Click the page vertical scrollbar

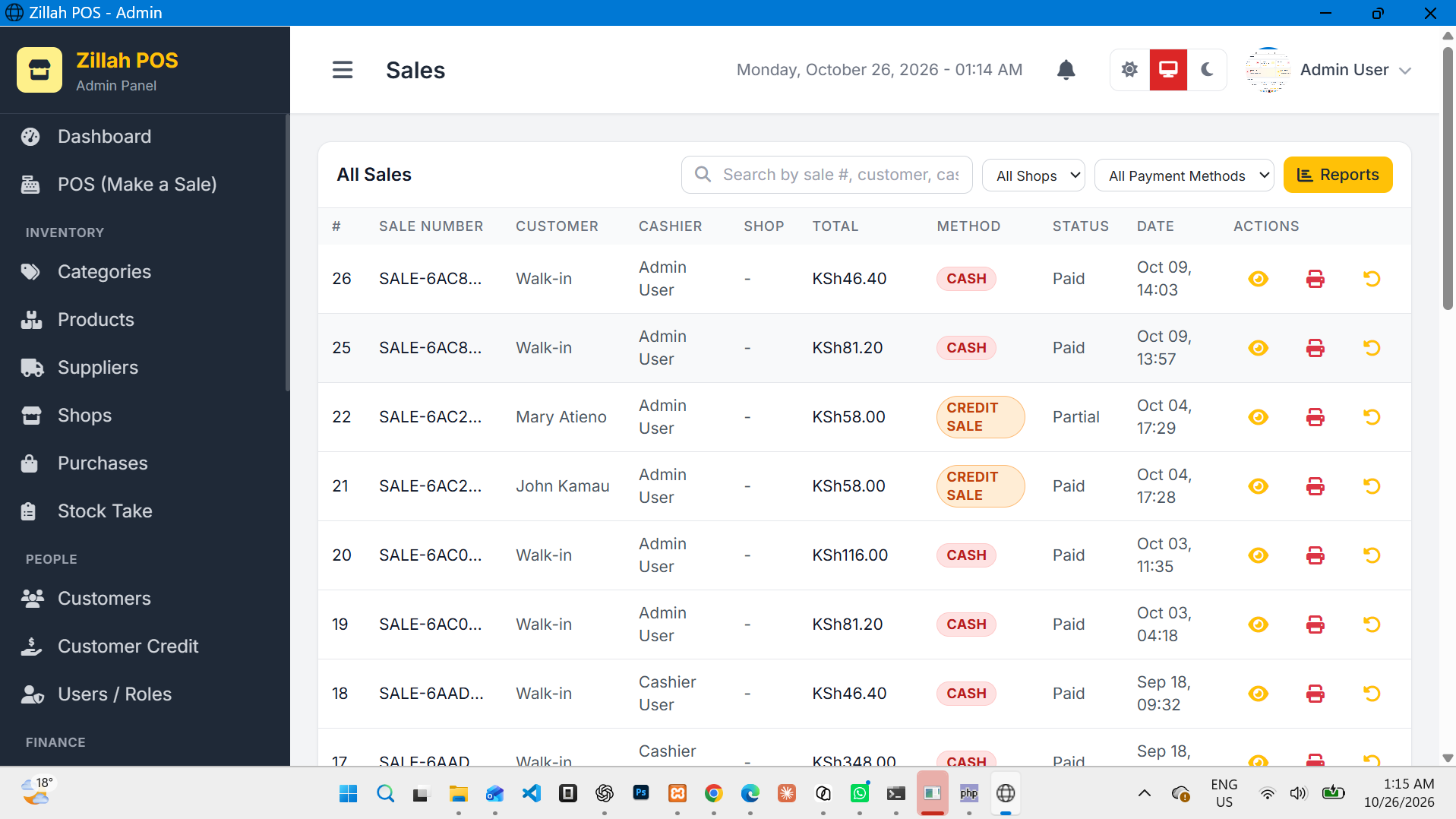tap(1448, 179)
